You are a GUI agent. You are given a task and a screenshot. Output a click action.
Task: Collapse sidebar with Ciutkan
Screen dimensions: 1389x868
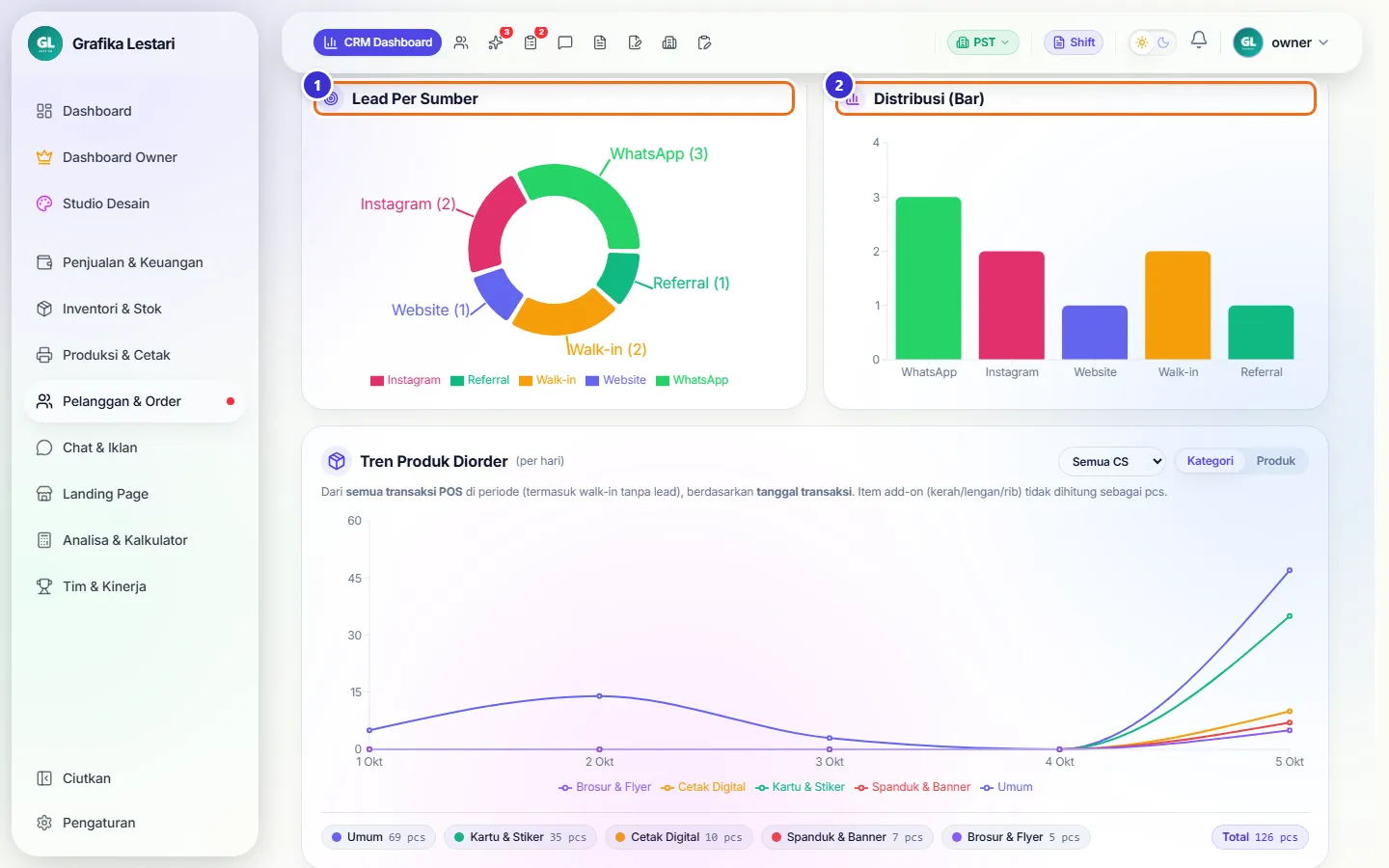[x=135, y=778]
